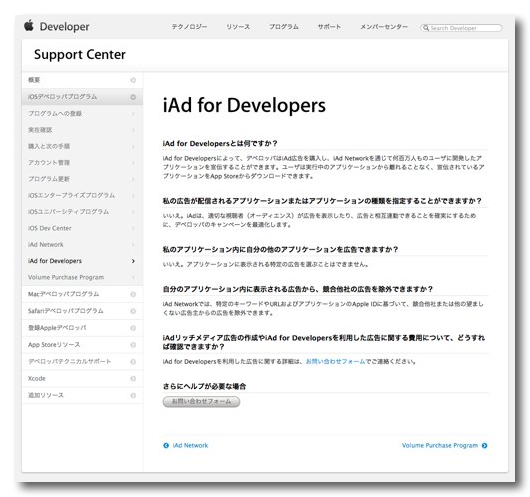Click the iAd for Developers page title
The height and width of the screenshot is (497, 530).
coord(244,105)
